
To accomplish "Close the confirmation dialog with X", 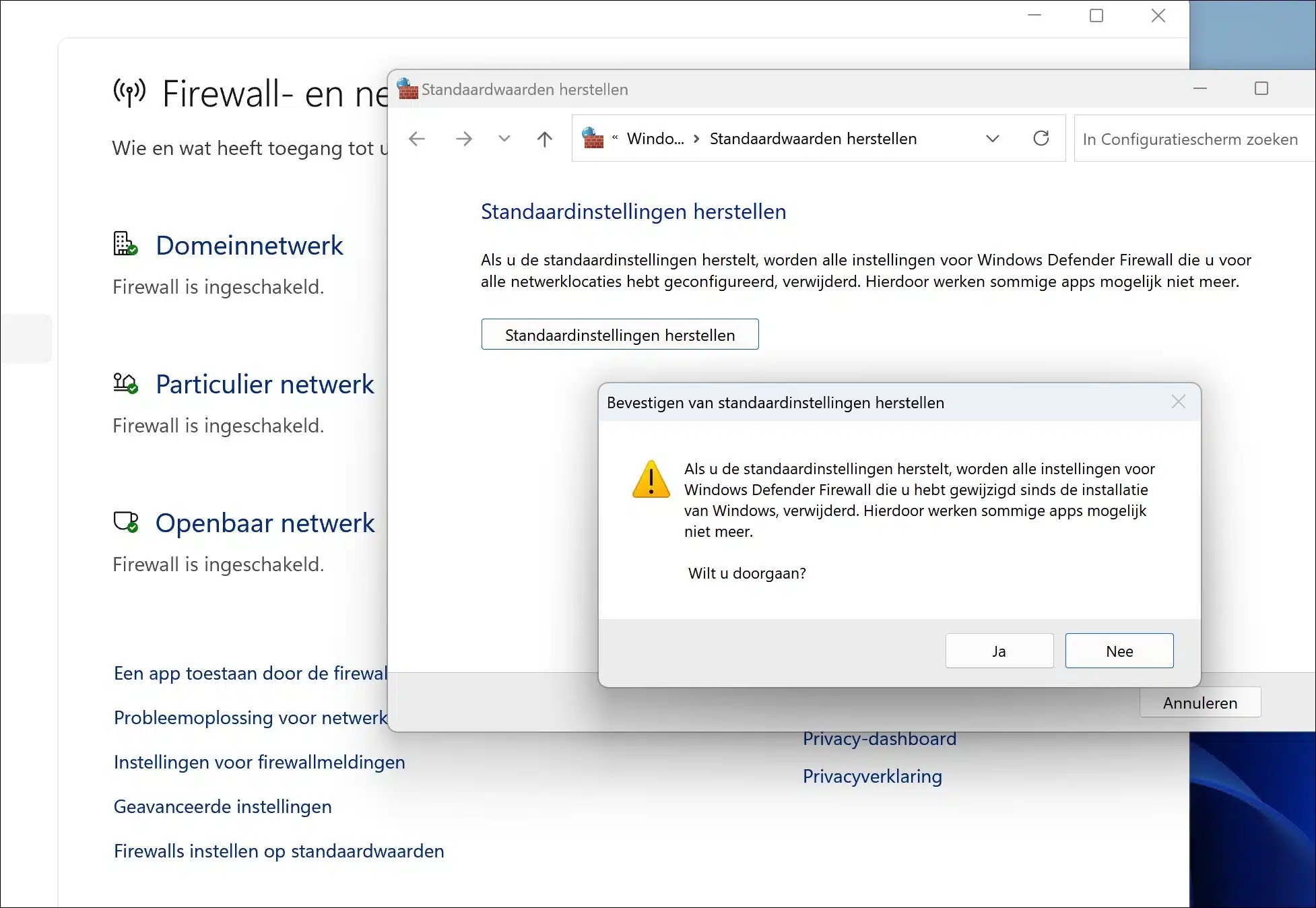I will coord(1178,402).
